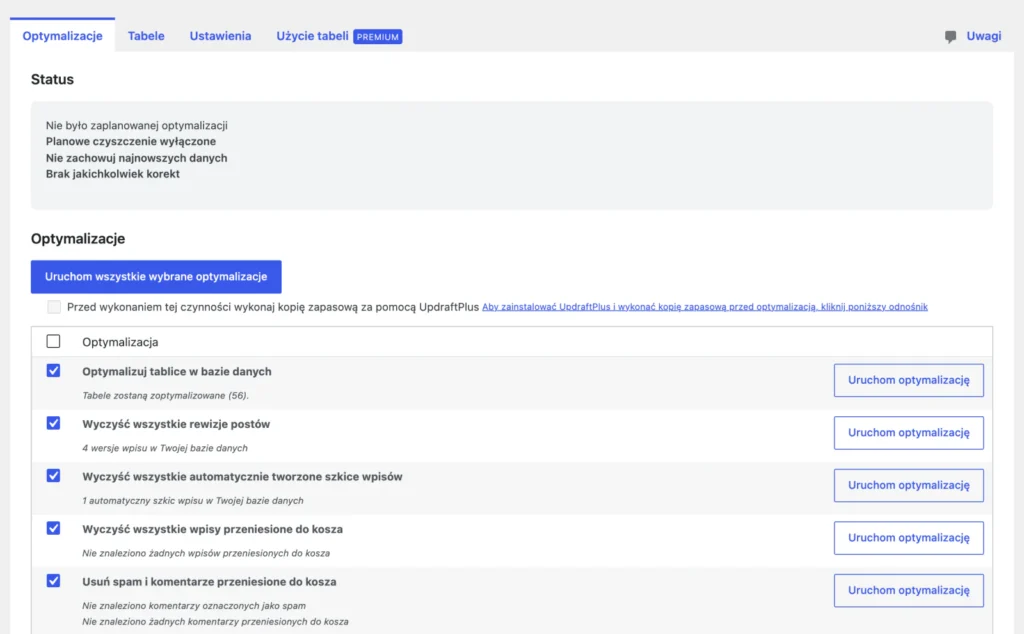This screenshot has width=1024, height=634.
Task: Click the Status heading
Action: (x=52, y=79)
